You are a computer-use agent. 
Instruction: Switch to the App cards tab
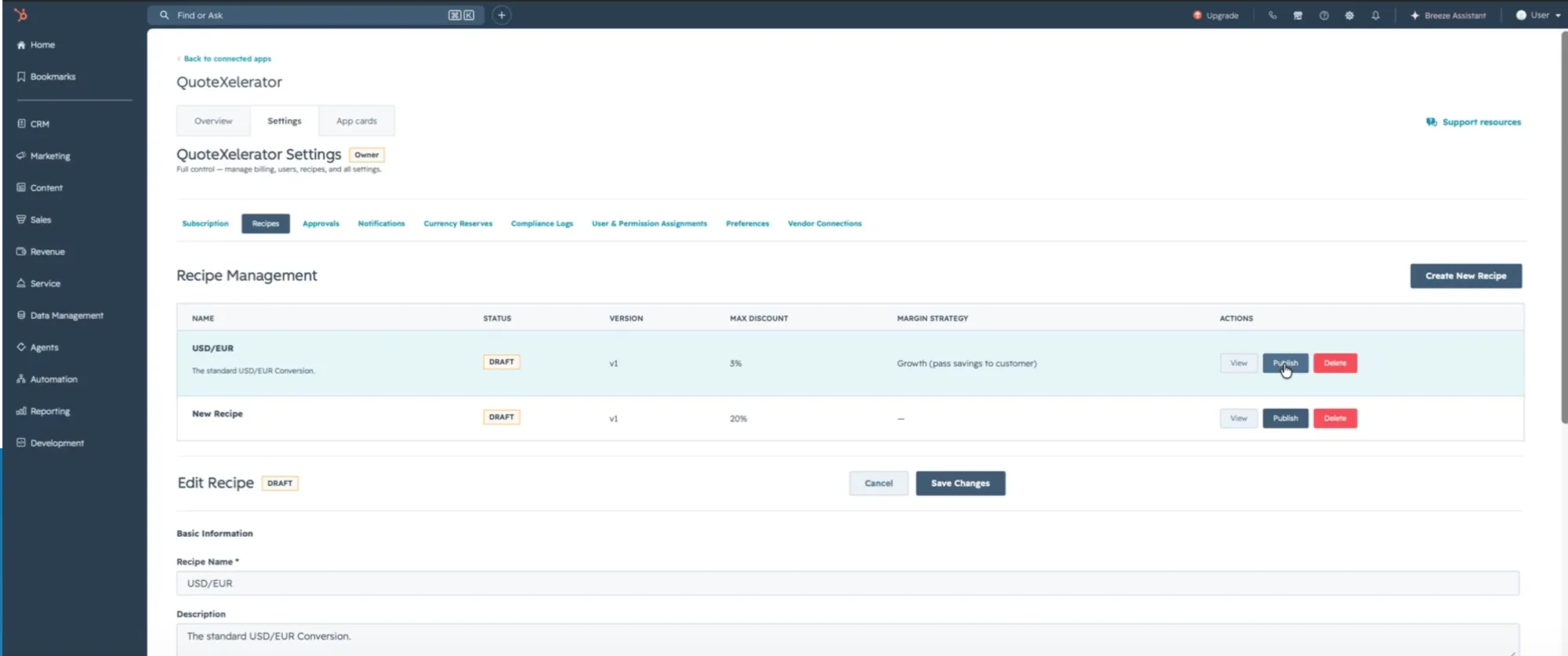(357, 121)
